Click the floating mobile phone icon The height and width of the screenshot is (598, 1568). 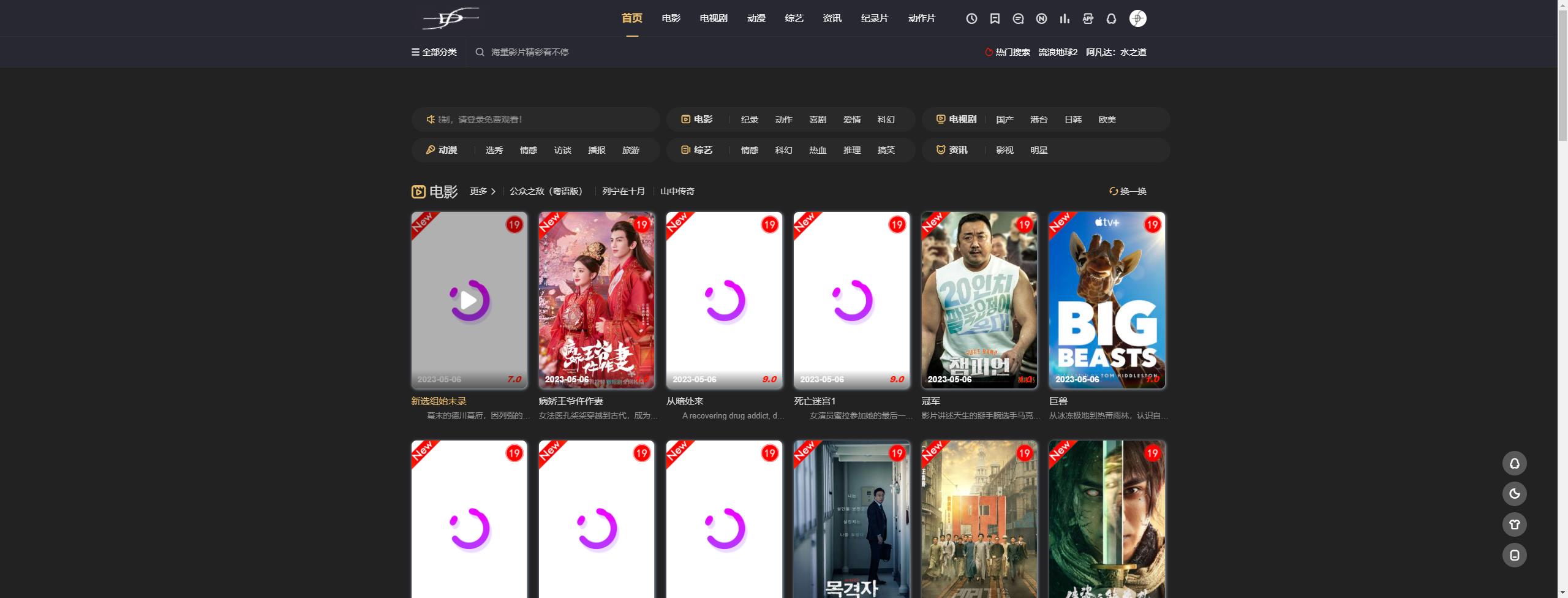pyautogui.click(x=1514, y=555)
